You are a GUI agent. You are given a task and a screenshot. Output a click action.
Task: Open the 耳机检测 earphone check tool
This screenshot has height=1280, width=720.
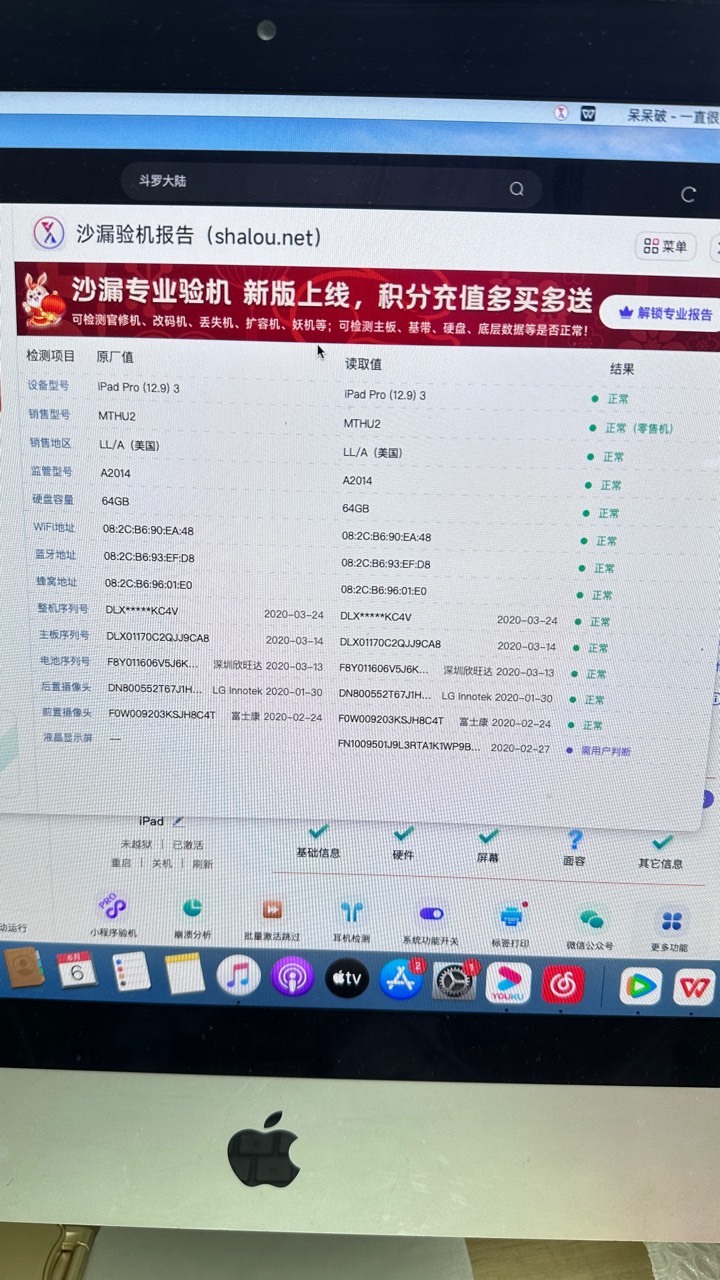(352, 911)
